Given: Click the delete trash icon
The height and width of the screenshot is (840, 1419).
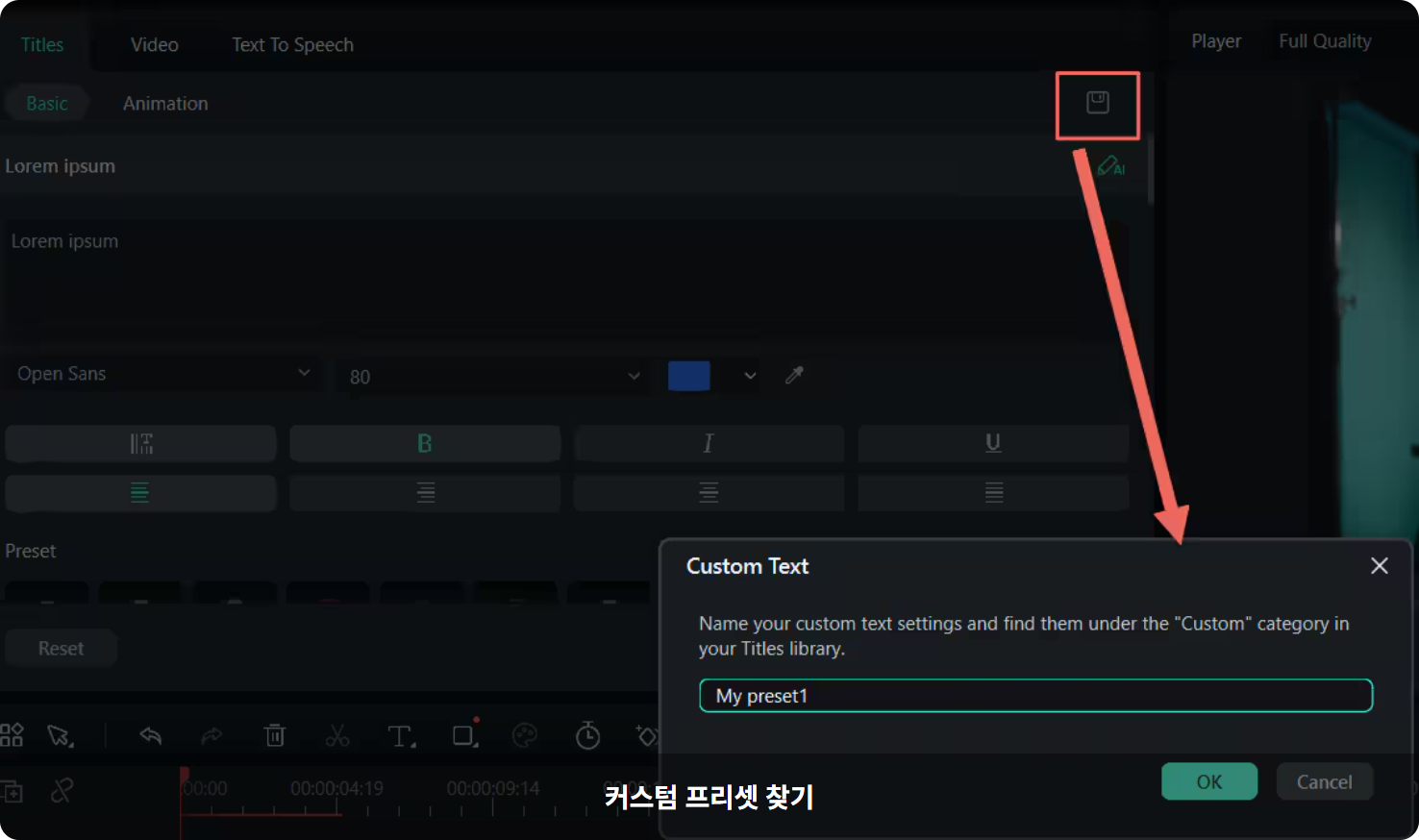Looking at the screenshot, I should [275, 736].
